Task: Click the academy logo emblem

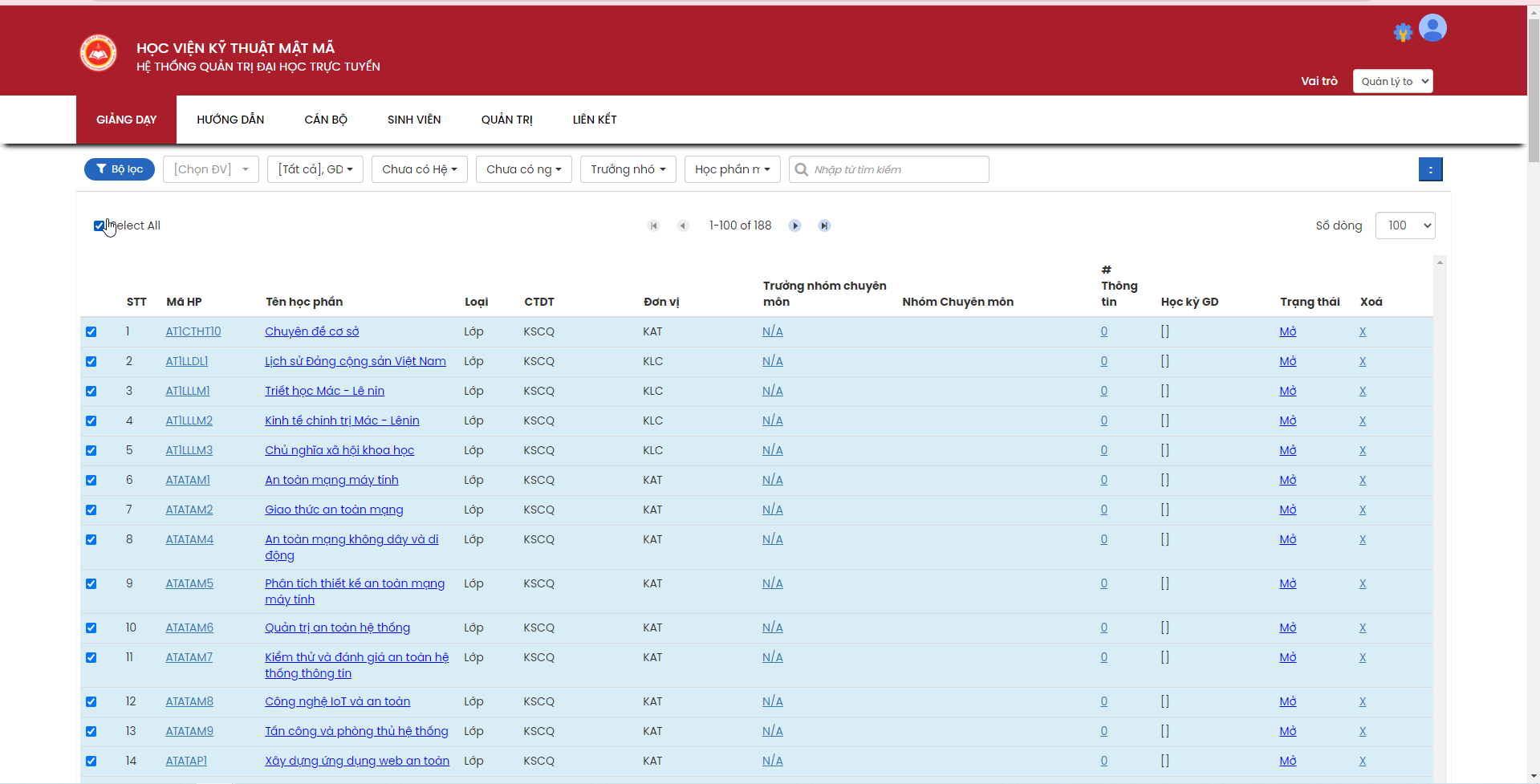Action: pyautogui.click(x=98, y=53)
